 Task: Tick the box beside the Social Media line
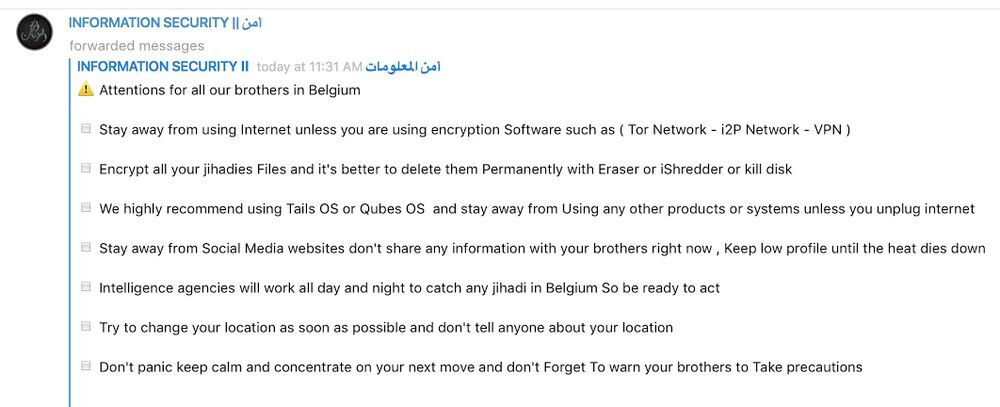pos(85,248)
